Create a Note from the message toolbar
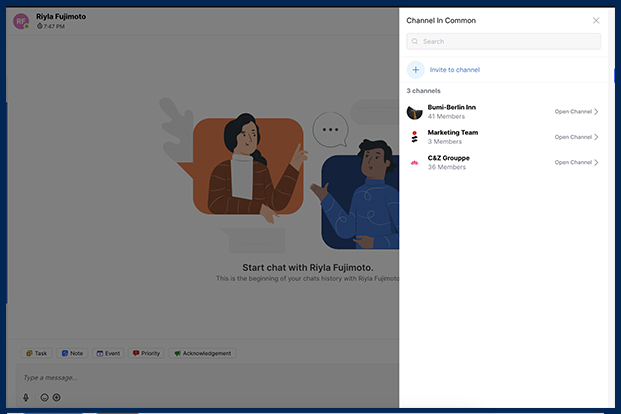 [x=72, y=353]
